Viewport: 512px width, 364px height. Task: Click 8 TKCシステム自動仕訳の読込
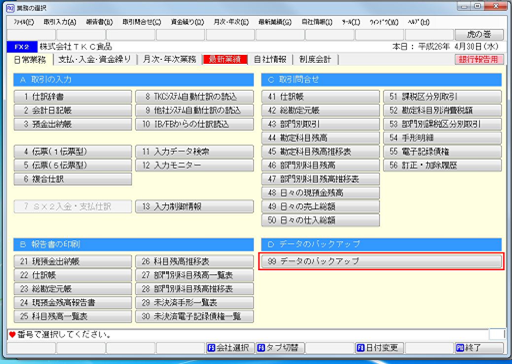[194, 97]
